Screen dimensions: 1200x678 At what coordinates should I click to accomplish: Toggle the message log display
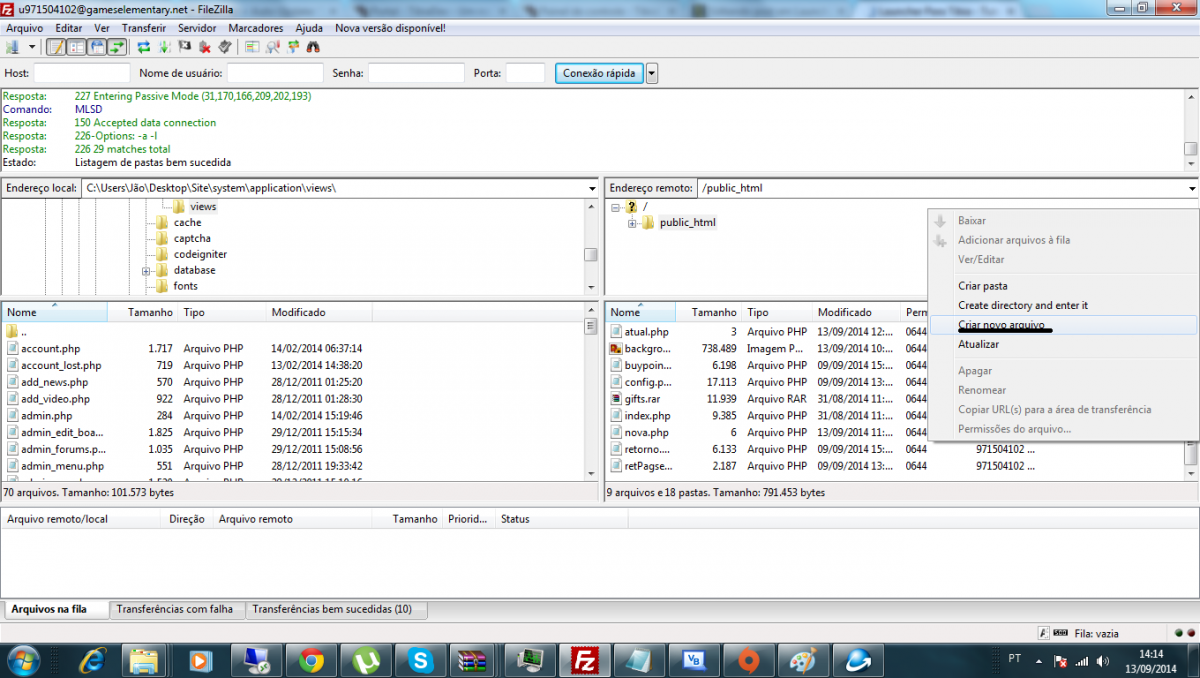point(55,46)
